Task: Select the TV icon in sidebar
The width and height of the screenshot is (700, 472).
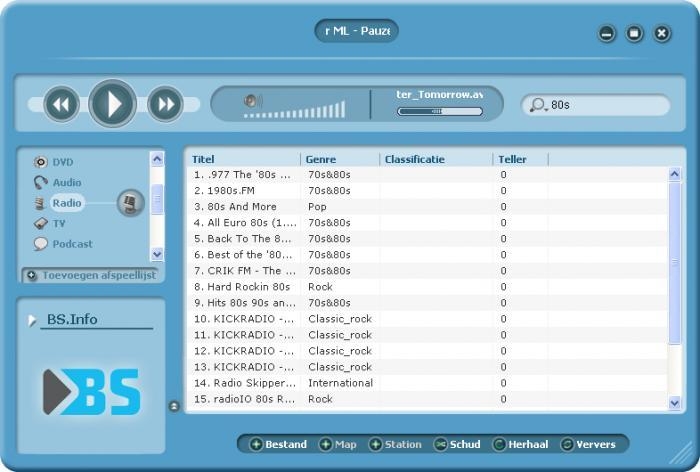Action: click(40, 223)
